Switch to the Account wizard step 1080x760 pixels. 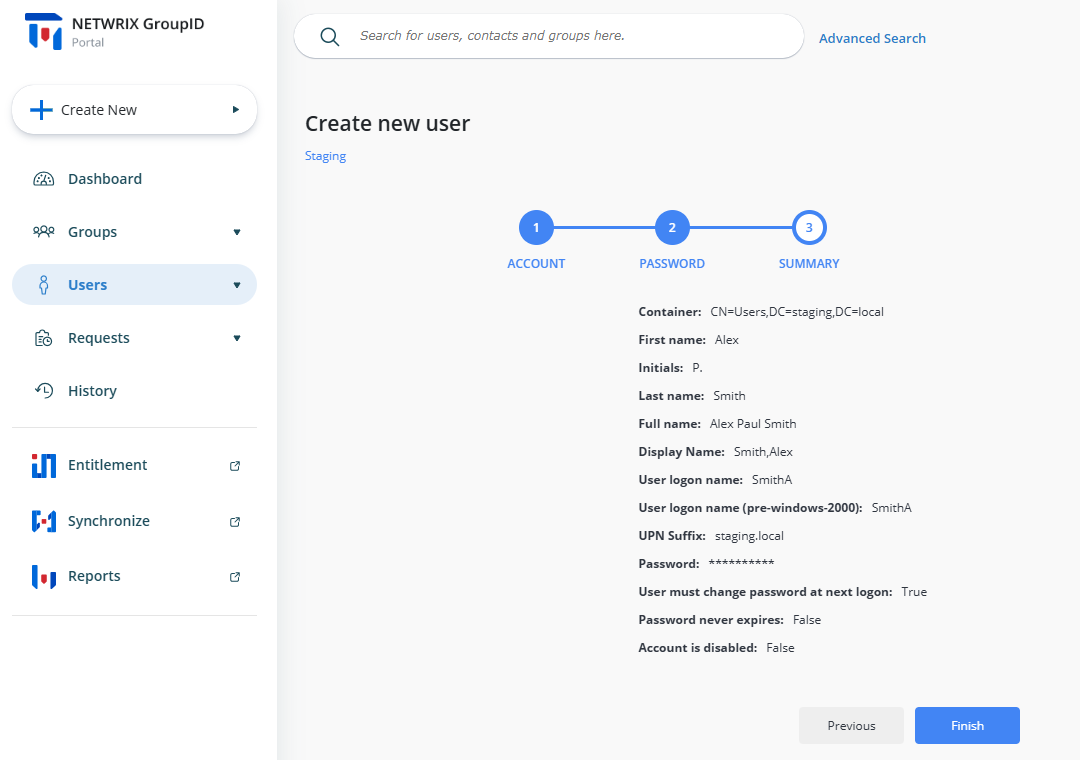[x=536, y=227]
